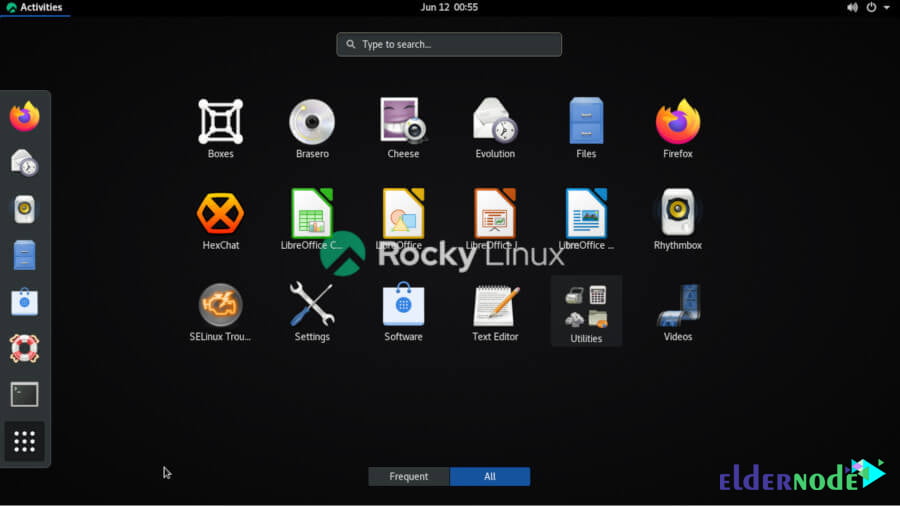Click the power icon in top bar

pyautogui.click(x=871, y=7)
